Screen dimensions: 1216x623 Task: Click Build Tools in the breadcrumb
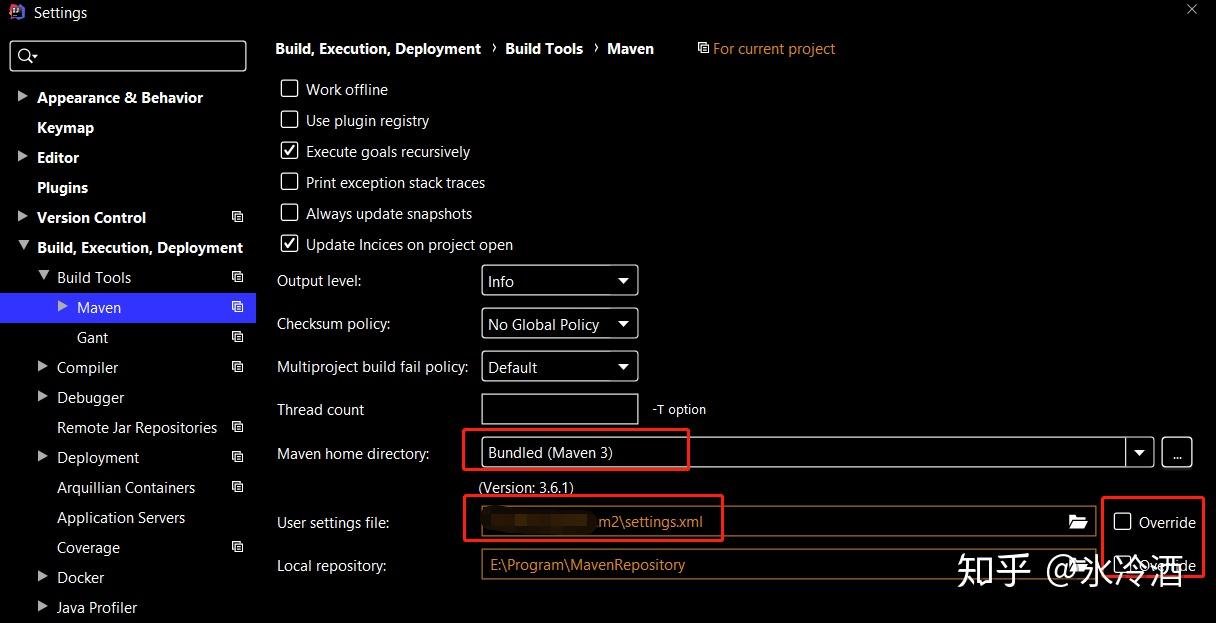pyautogui.click(x=544, y=48)
